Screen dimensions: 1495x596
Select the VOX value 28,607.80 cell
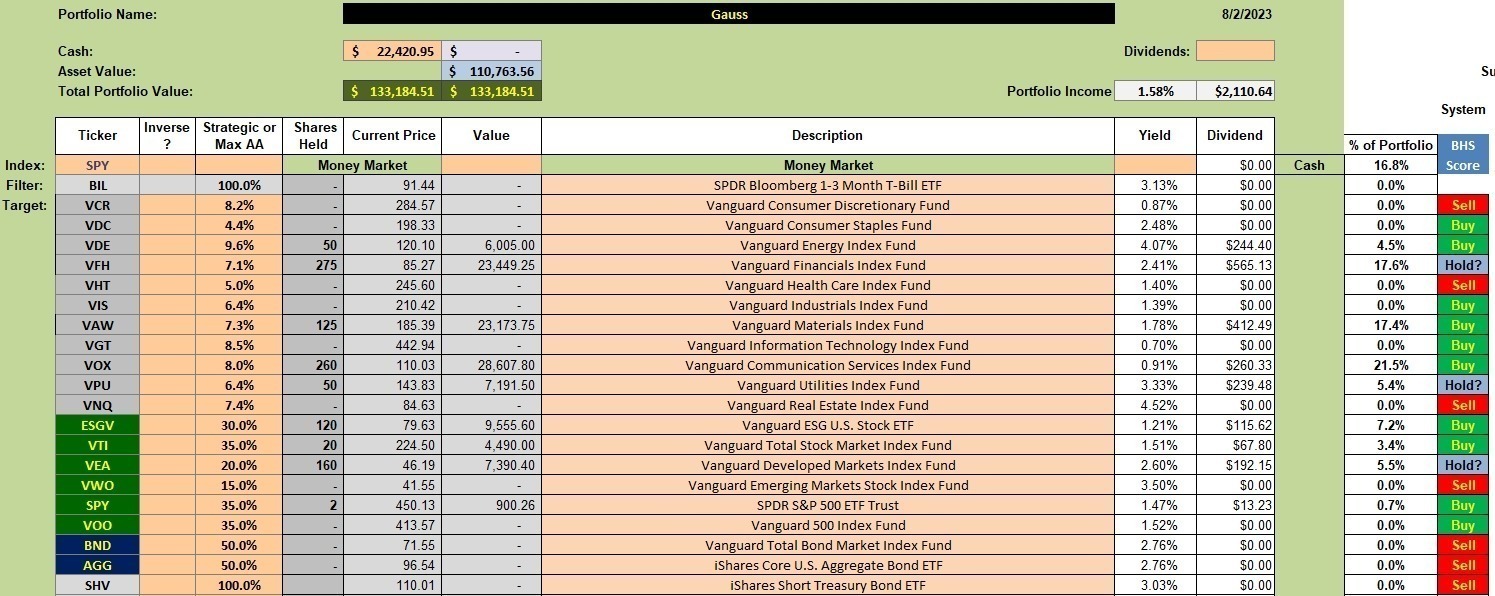point(492,365)
